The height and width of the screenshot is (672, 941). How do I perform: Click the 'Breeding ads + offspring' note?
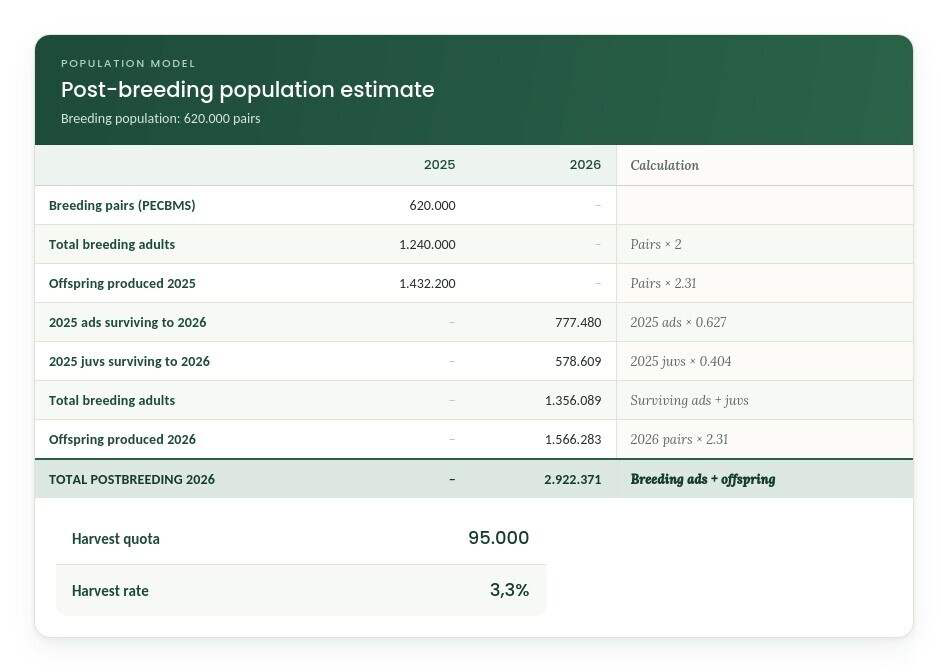coord(703,479)
